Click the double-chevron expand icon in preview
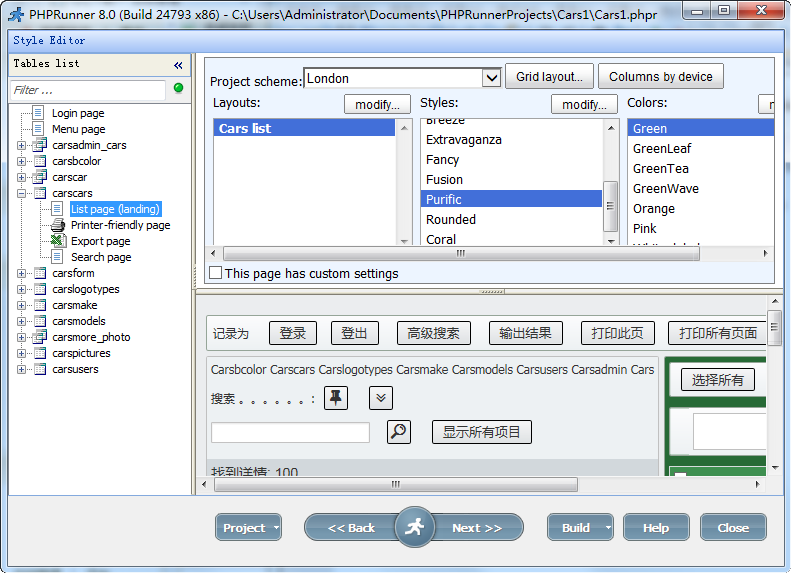The image size is (792, 574). (x=380, y=398)
